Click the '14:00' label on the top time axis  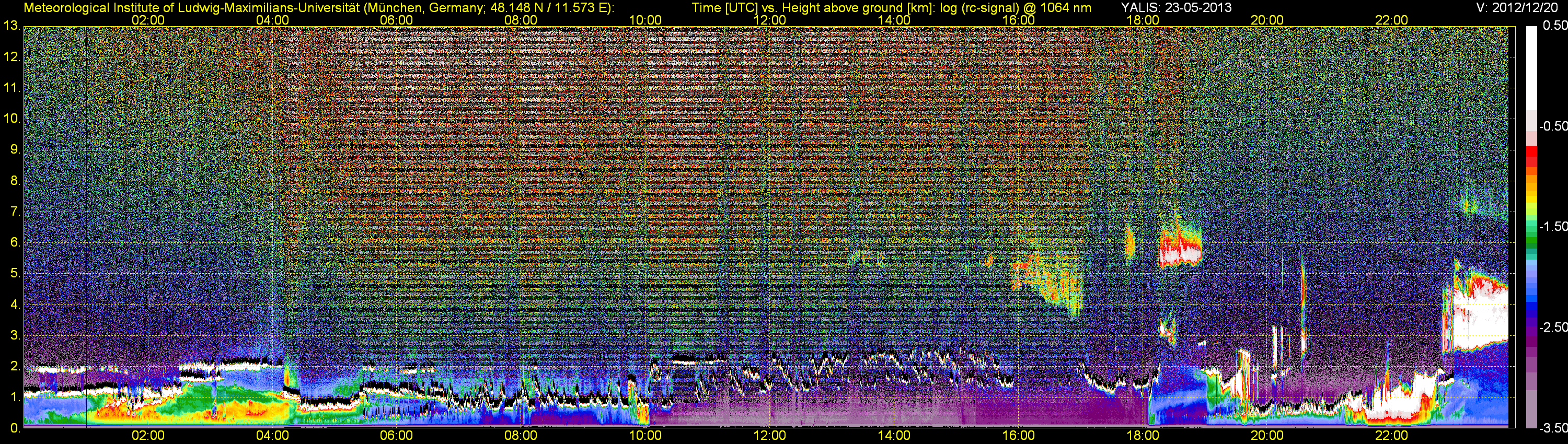click(x=894, y=20)
